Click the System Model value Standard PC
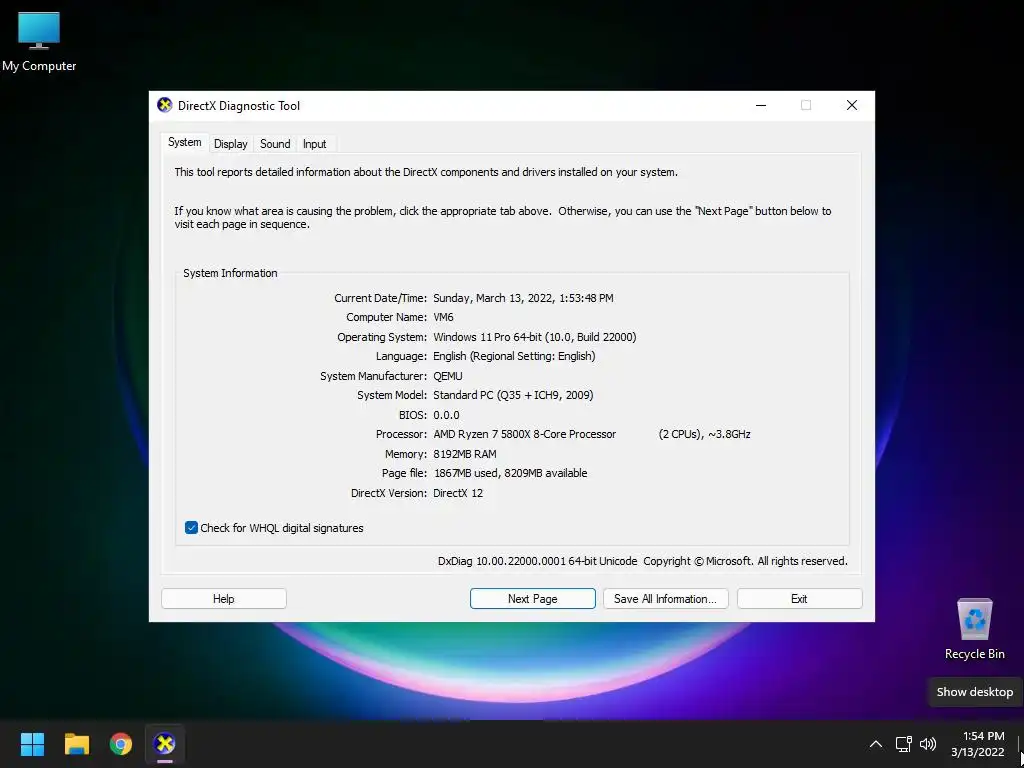1024x768 pixels. 513,395
